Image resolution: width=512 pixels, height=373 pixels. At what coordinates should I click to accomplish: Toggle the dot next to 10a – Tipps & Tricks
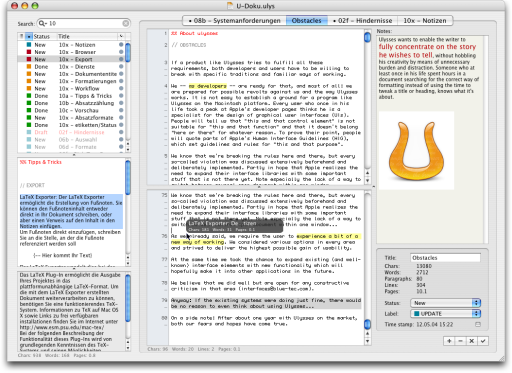(121, 96)
